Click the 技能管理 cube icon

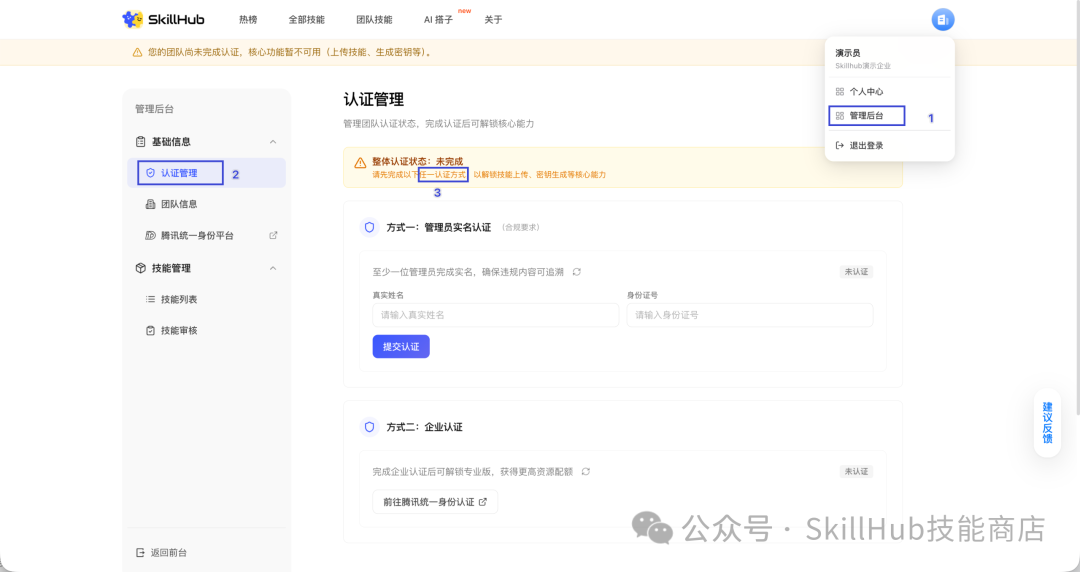point(141,268)
